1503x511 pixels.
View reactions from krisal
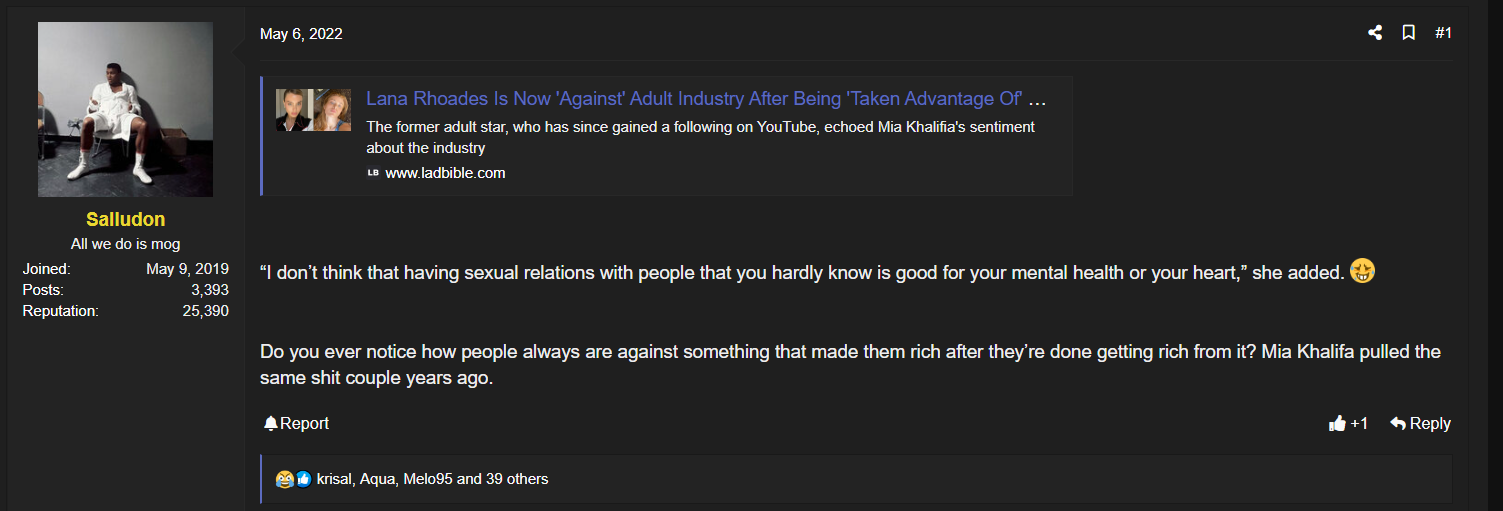[x=334, y=479]
